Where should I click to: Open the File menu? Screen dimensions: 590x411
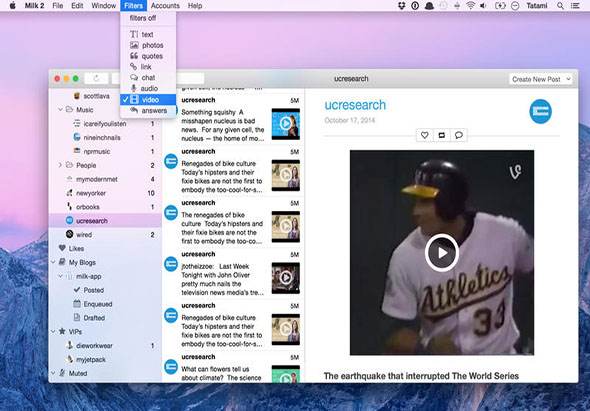click(x=58, y=6)
